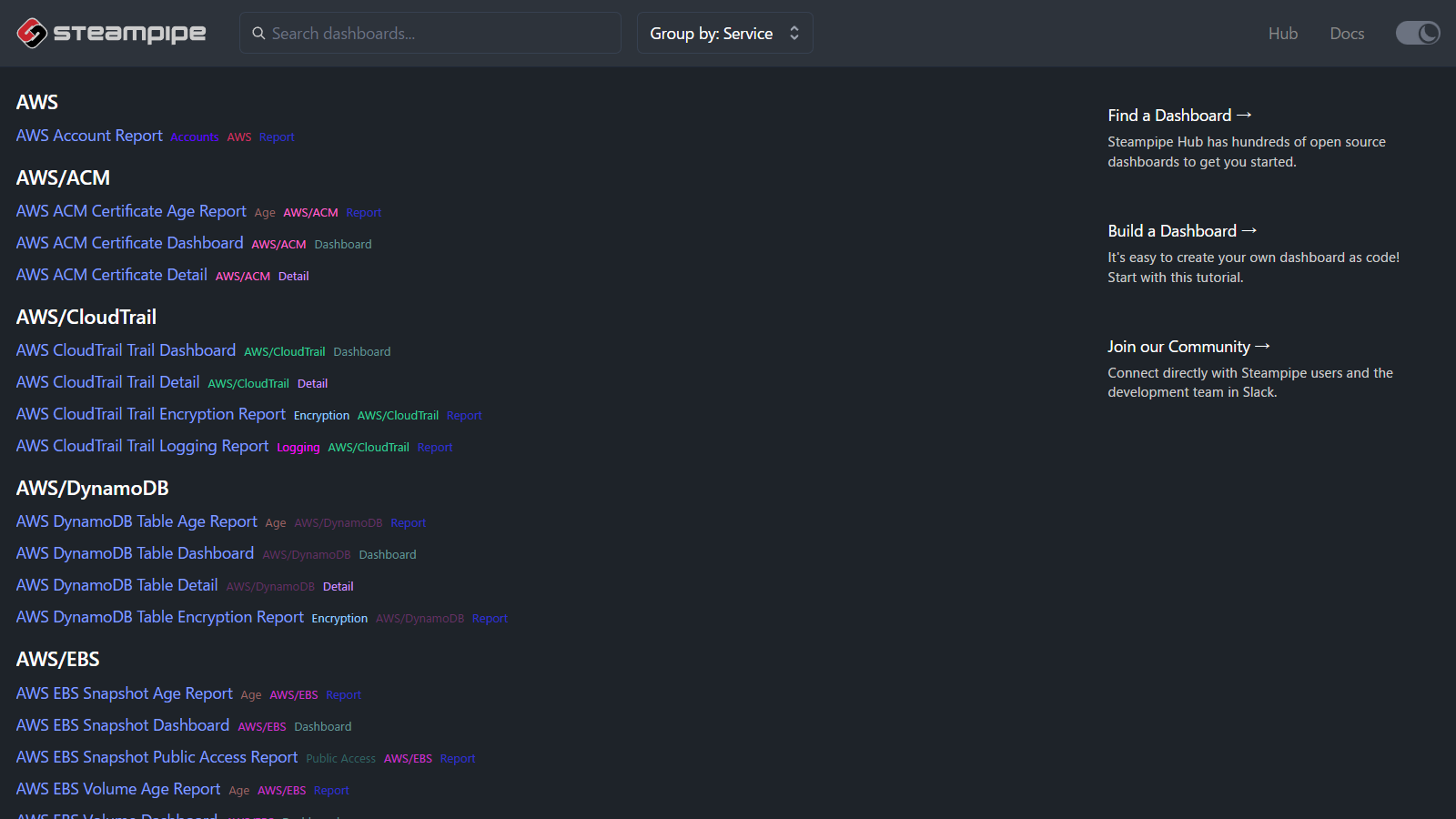The height and width of the screenshot is (819, 1456).
Task: Select the Accounts tag on AWS Account Report
Action: click(194, 137)
